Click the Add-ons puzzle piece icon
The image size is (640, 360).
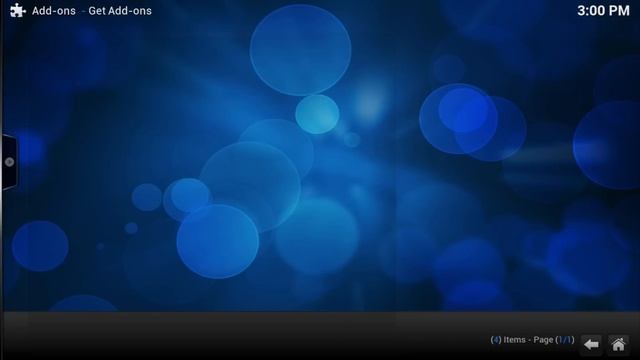(x=18, y=10)
